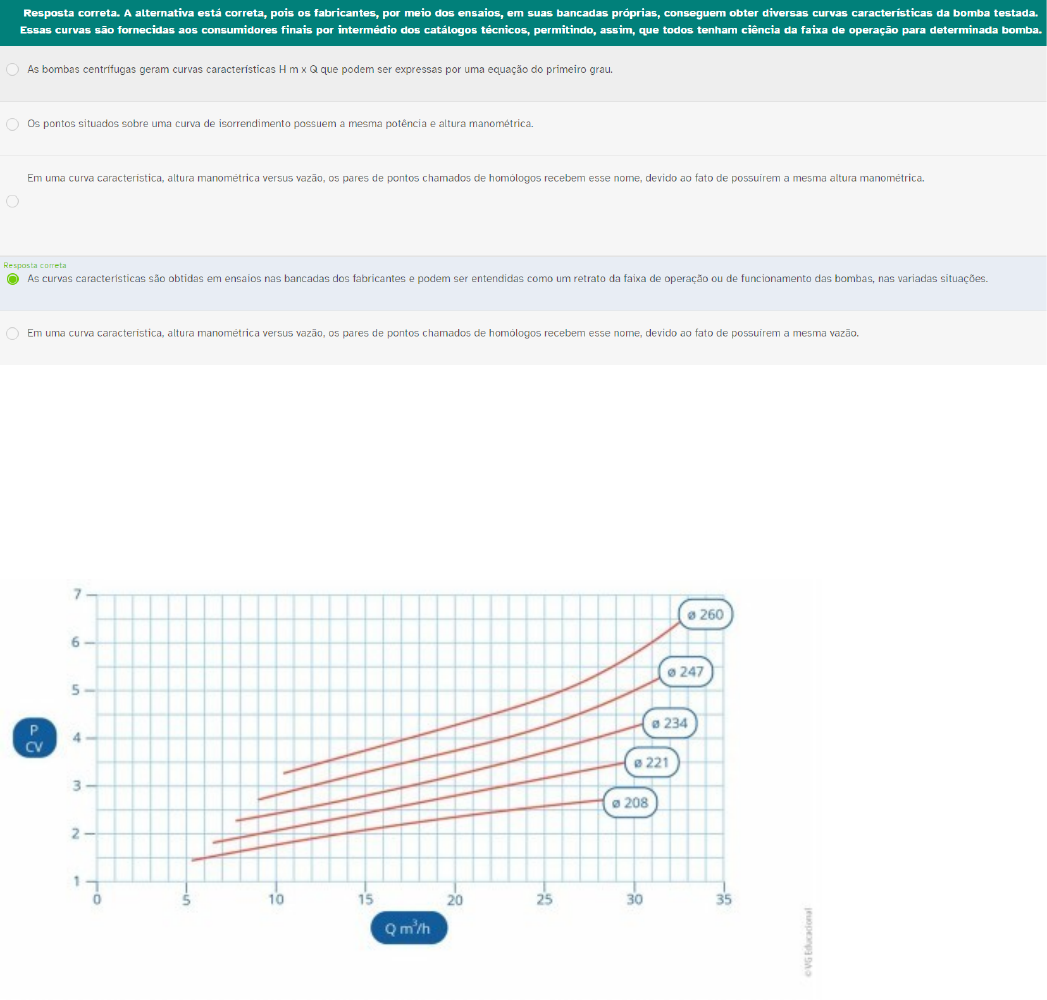Click the VG Educacional watermark text
1047x1000 pixels.
point(808,942)
